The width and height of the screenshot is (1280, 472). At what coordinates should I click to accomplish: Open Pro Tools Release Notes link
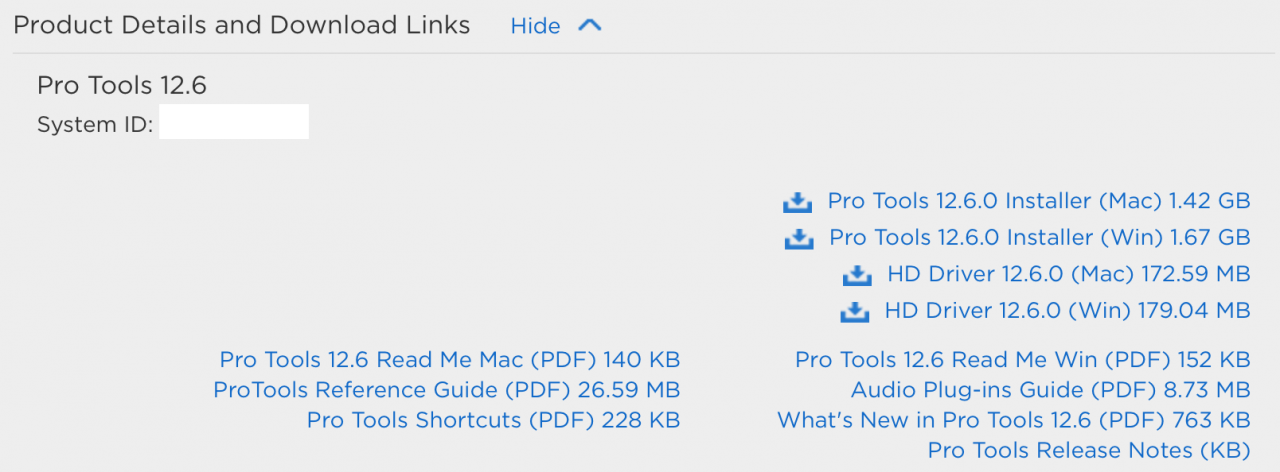coord(1089,451)
